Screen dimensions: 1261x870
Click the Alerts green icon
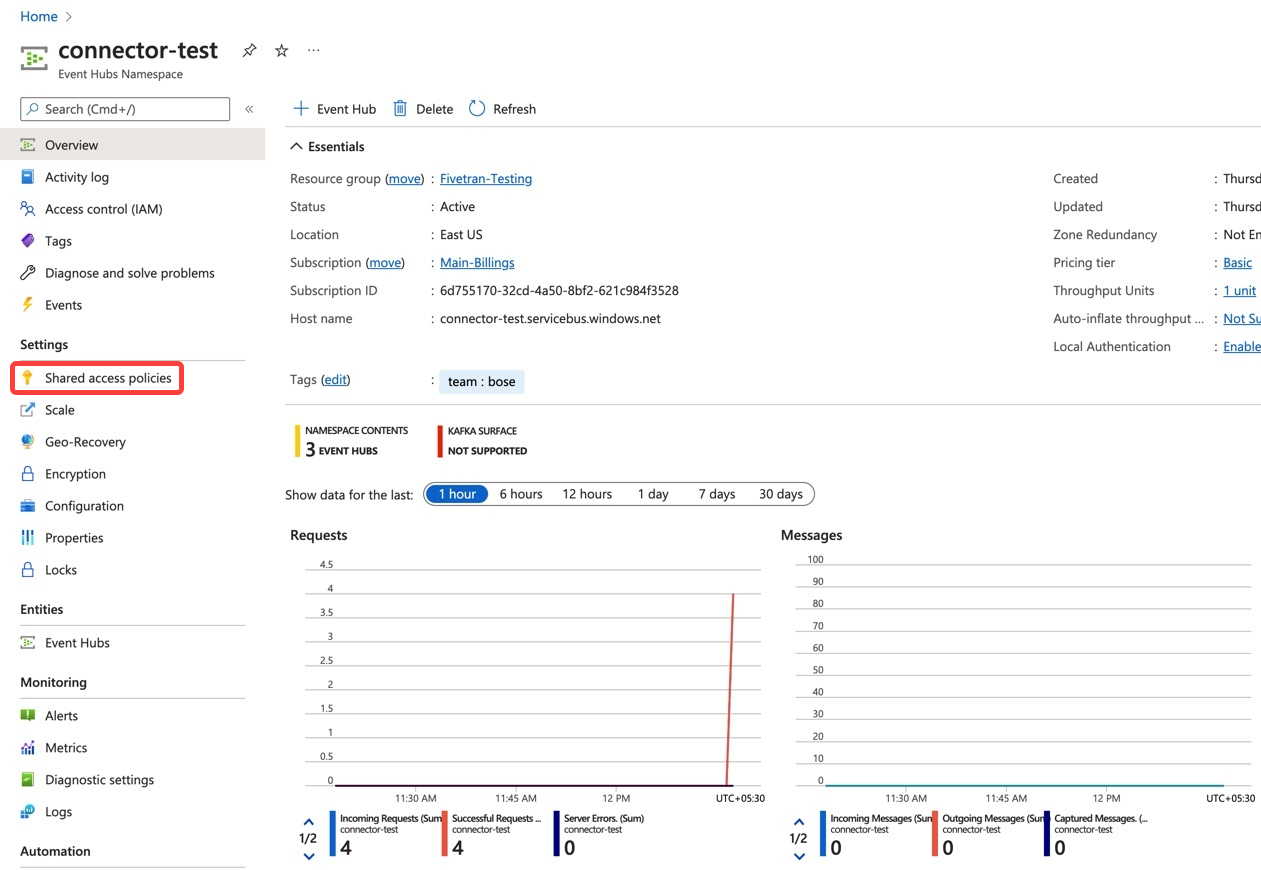[28, 716]
